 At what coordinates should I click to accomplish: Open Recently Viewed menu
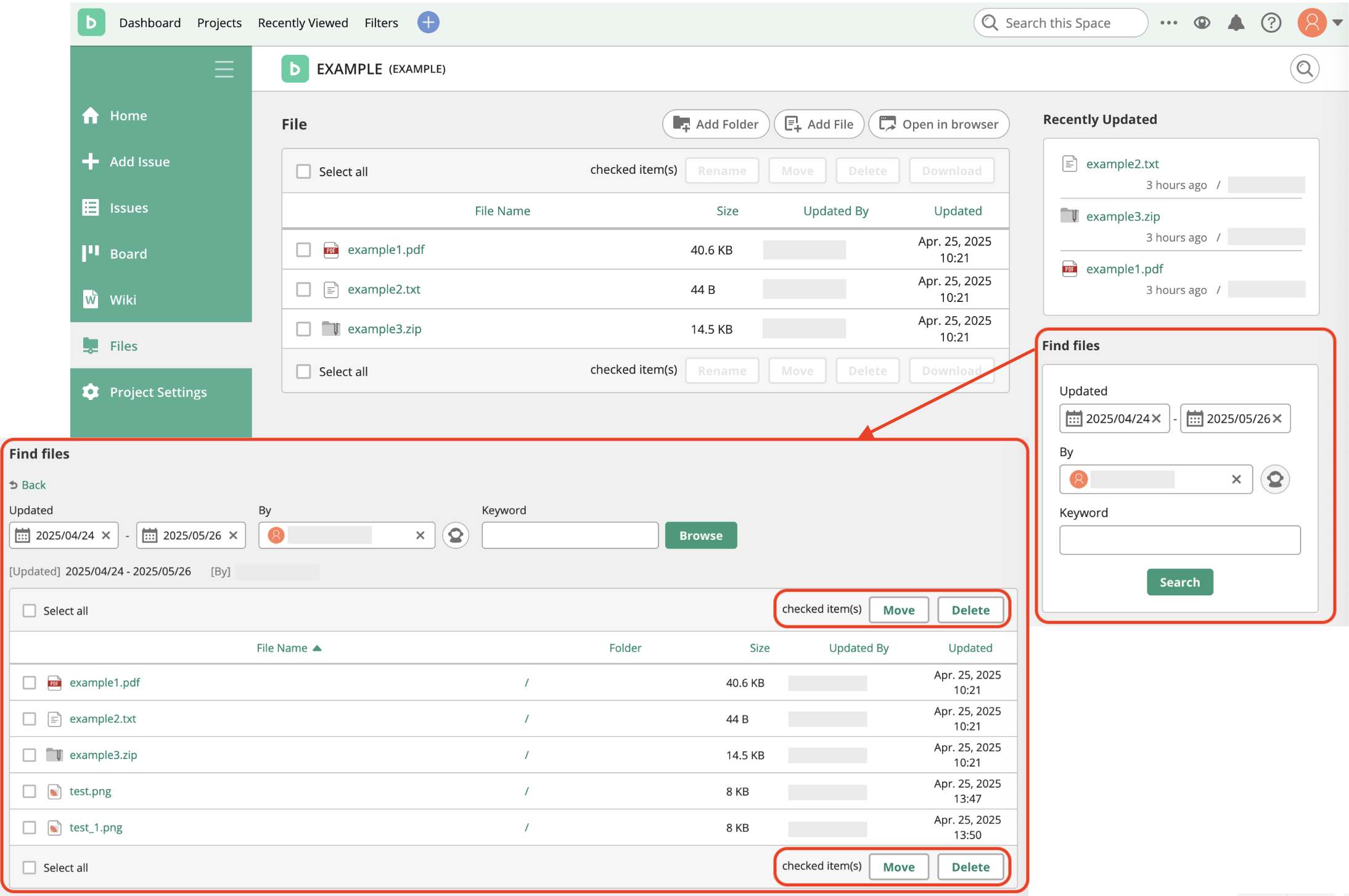(x=303, y=23)
